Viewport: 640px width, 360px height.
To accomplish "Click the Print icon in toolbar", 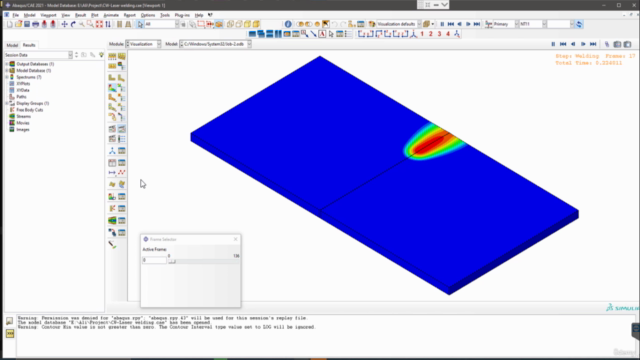I will point(36,24).
